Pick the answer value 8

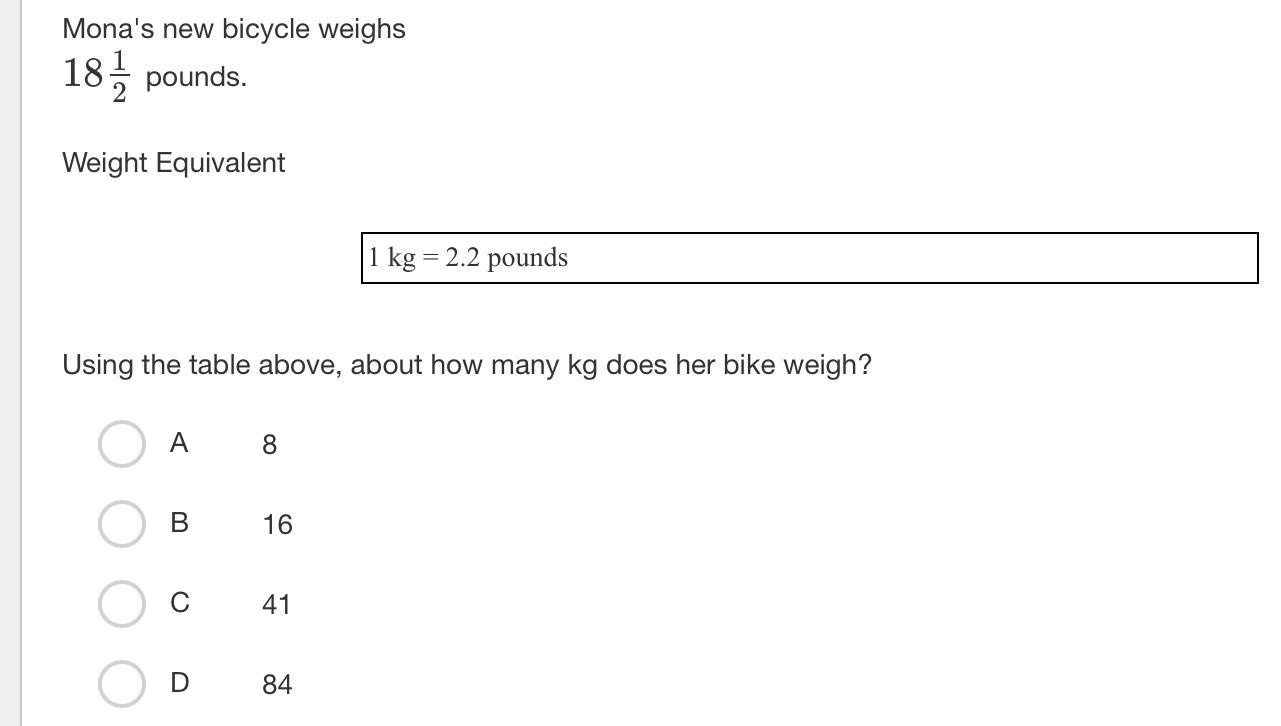(x=269, y=445)
